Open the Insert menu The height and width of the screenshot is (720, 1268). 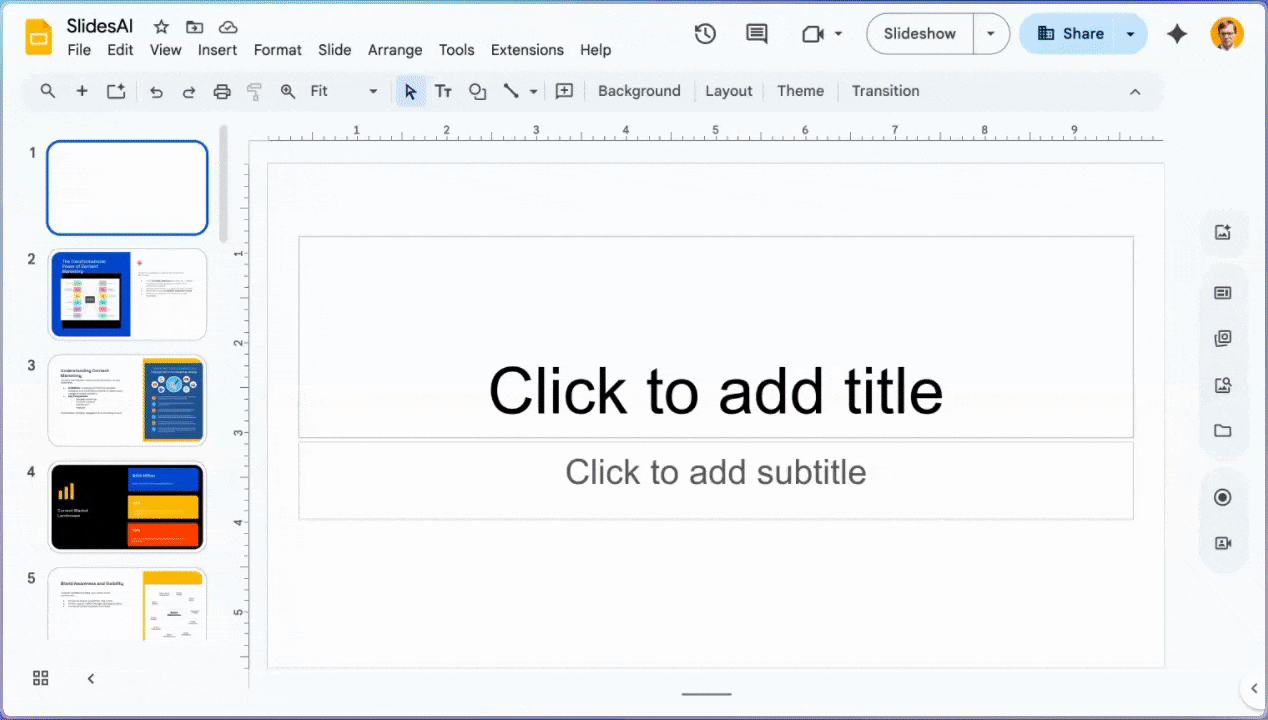[x=217, y=50]
